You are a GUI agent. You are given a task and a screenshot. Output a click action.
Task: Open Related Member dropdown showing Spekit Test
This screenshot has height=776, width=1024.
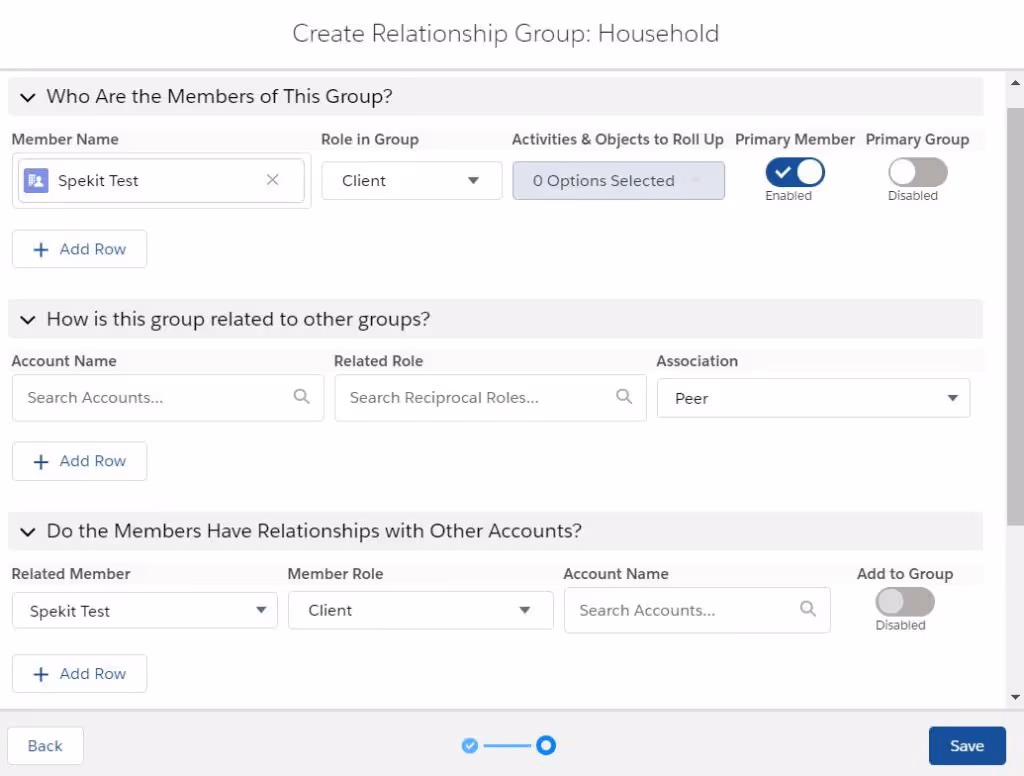(x=145, y=610)
